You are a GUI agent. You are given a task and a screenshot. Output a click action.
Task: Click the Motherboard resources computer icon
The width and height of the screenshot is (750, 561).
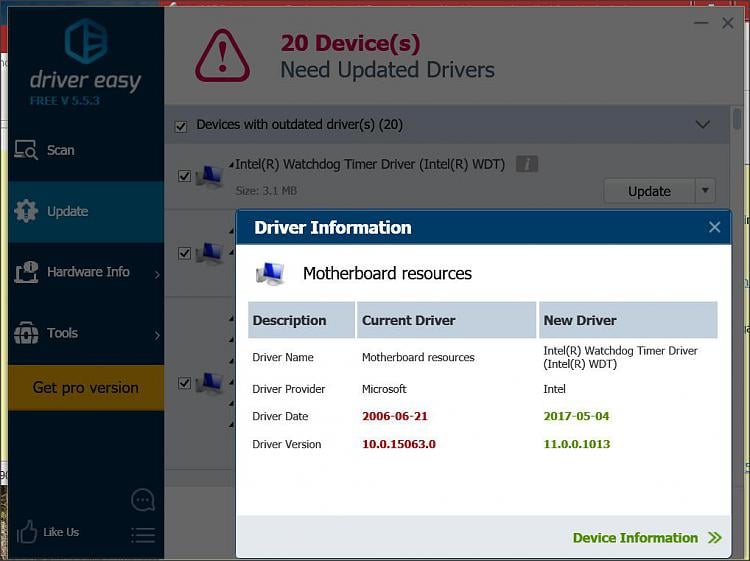coord(270,274)
